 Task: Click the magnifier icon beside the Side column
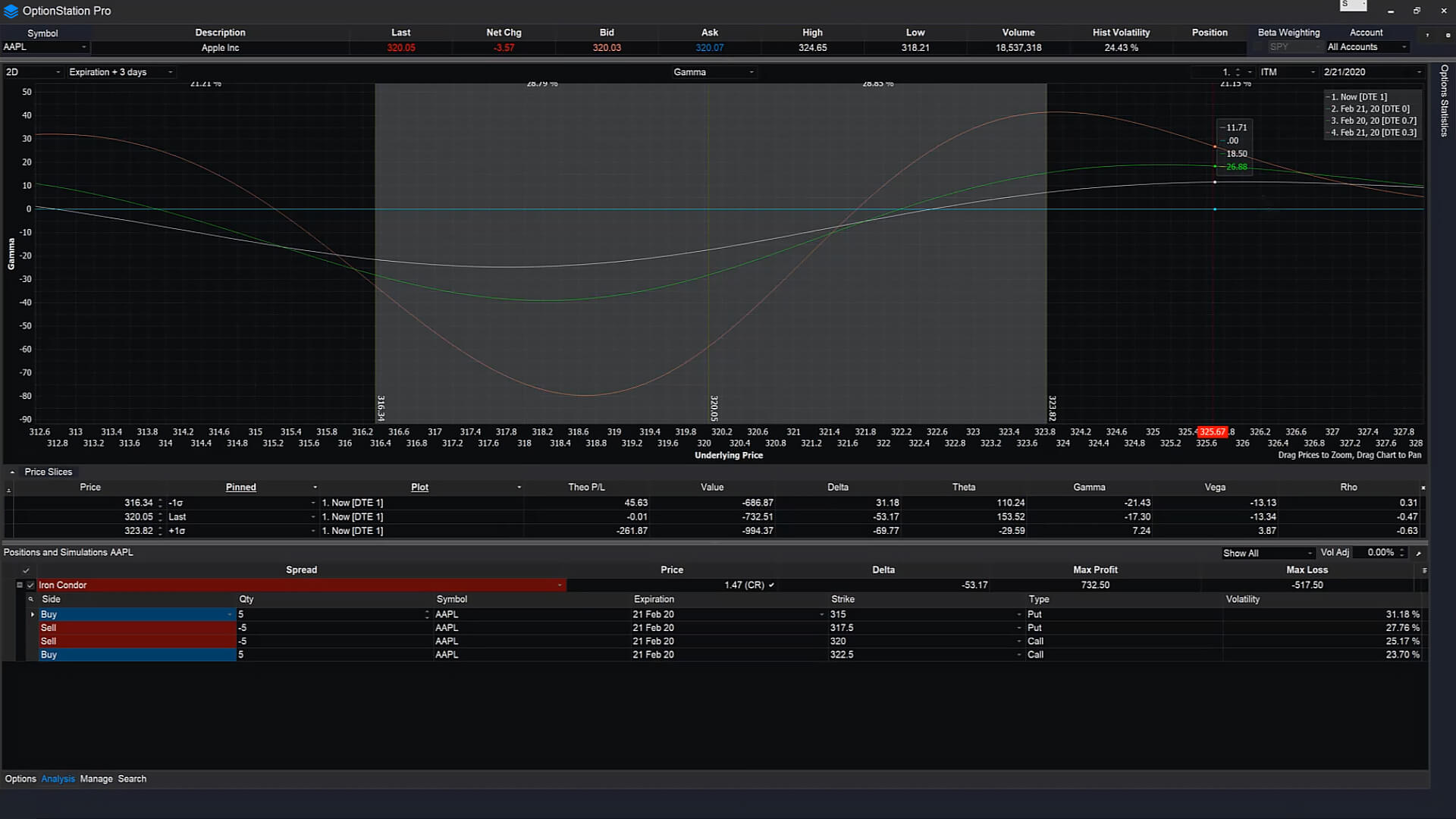click(31, 599)
